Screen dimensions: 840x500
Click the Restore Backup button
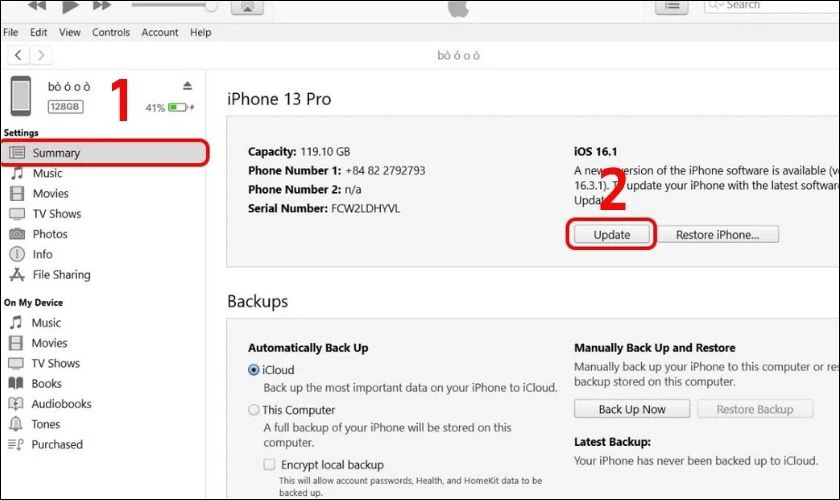(x=755, y=409)
